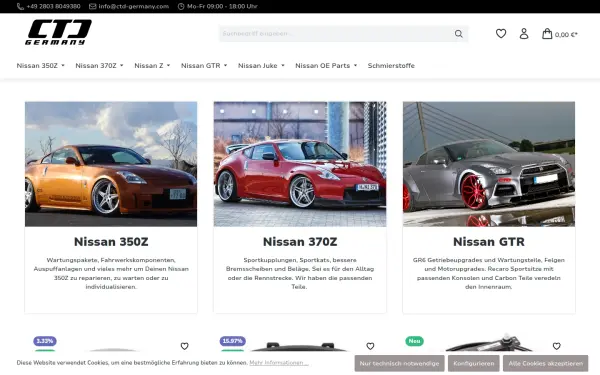Click 'Nur technisch notwendige' cookie button
The height and width of the screenshot is (375, 600).
click(399, 364)
